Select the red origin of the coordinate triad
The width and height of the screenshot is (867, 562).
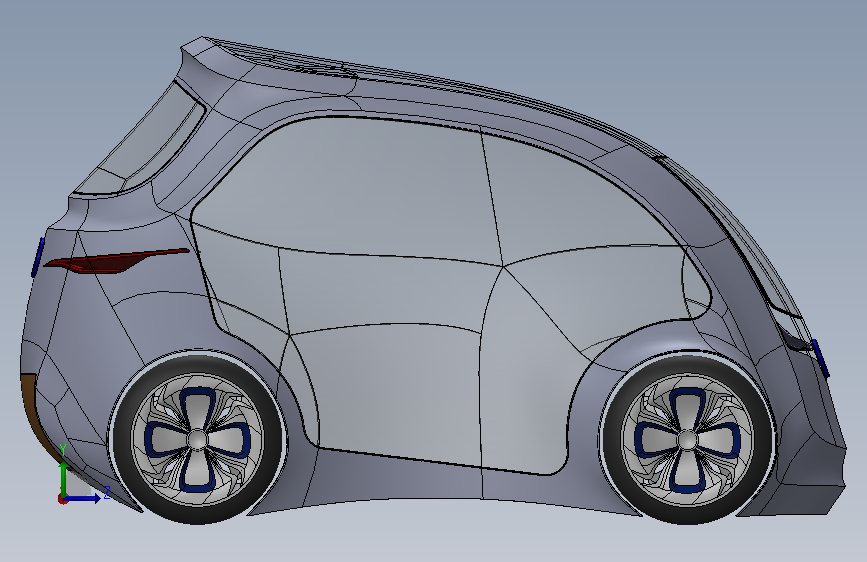(x=62, y=499)
